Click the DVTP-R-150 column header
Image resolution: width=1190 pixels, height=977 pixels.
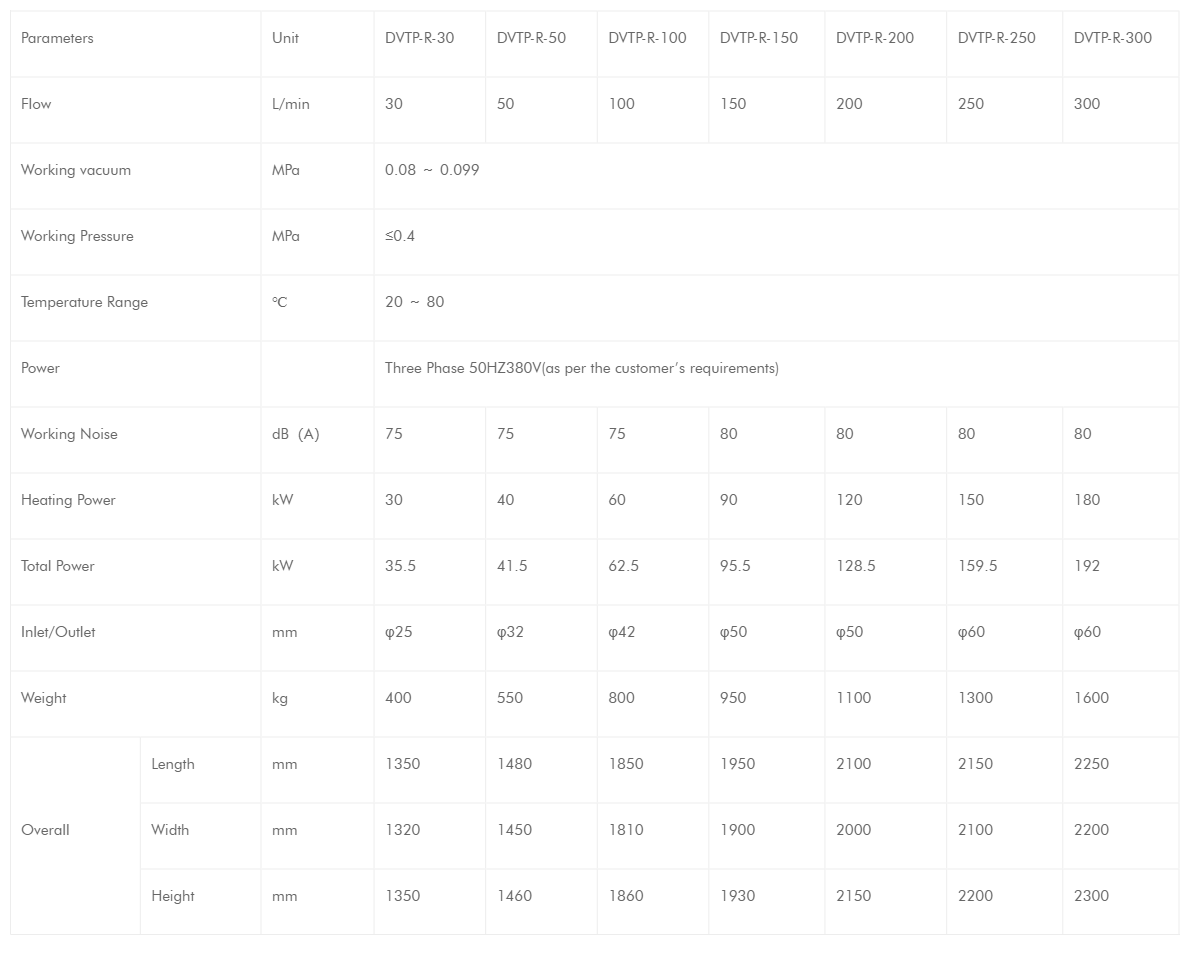758,38
